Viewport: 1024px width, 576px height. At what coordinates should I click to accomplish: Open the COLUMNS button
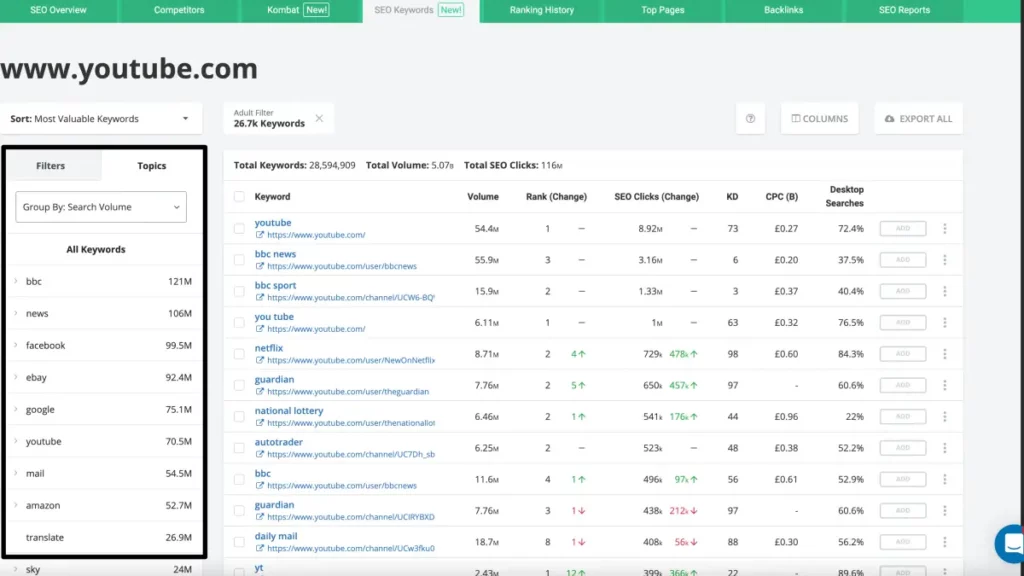click(x=819, y=119)
